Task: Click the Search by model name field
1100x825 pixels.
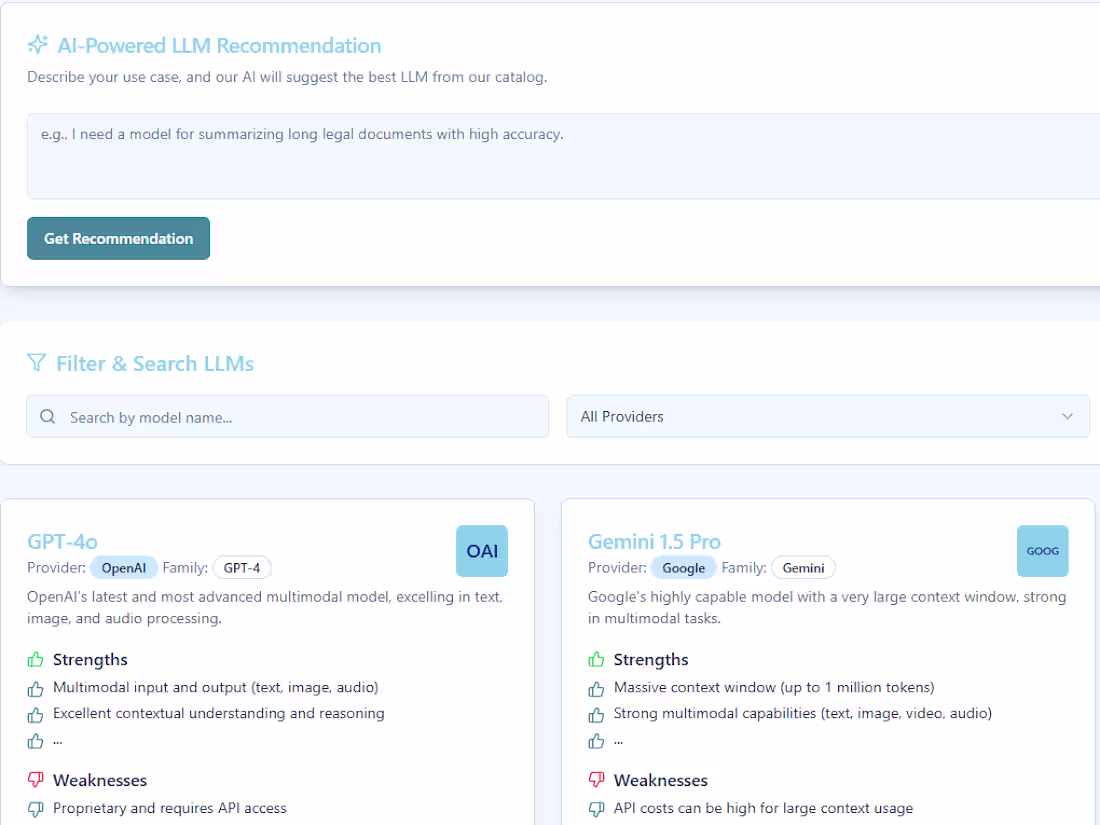Action: point(287,416)
